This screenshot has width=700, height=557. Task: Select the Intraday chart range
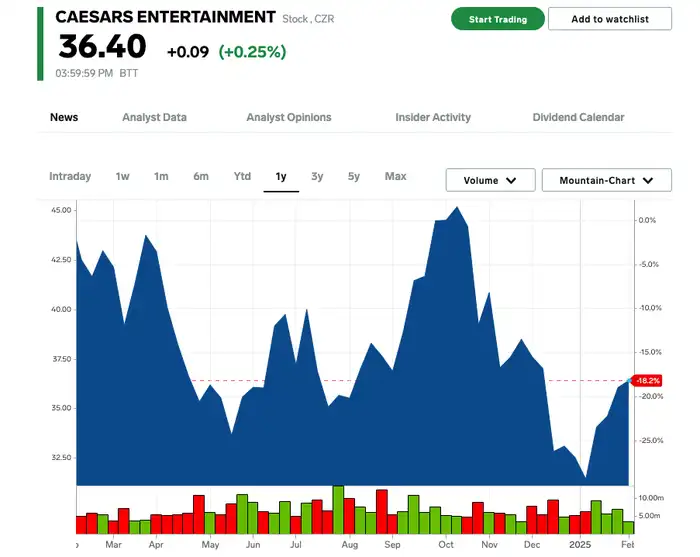pos(70,177)
